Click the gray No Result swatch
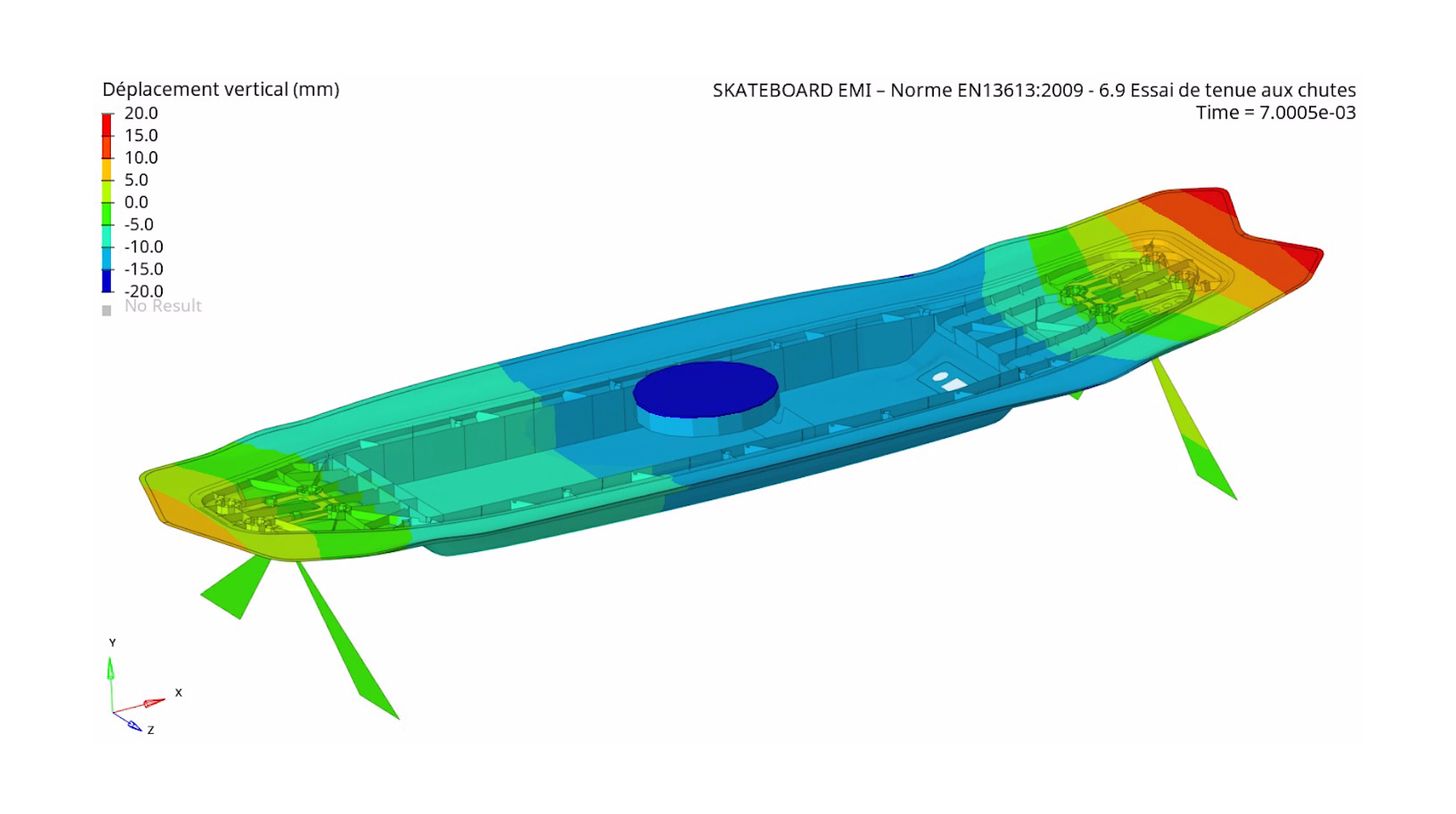The image size is (1456, 814). pos(106,310)
